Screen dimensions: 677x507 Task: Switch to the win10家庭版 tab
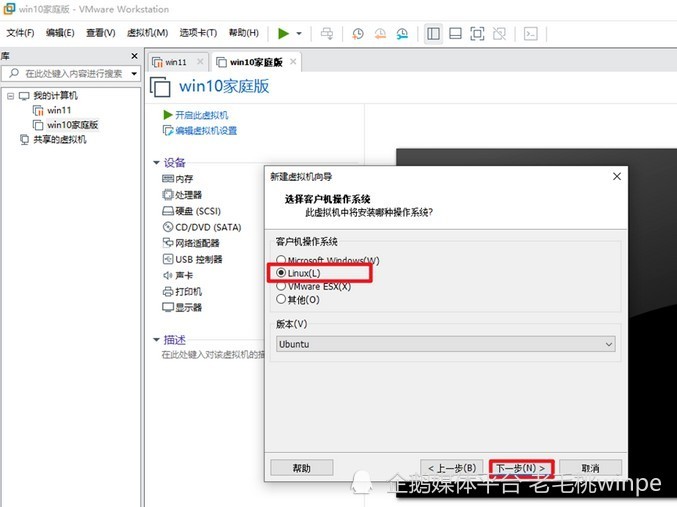[x=256, y=62]
